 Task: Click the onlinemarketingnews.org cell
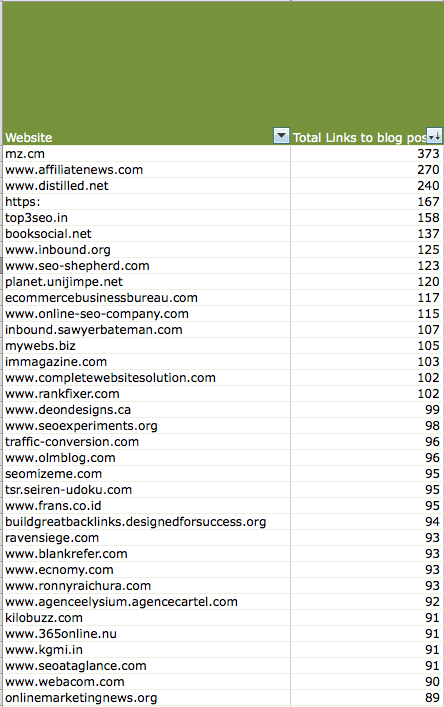click(146, 698)
